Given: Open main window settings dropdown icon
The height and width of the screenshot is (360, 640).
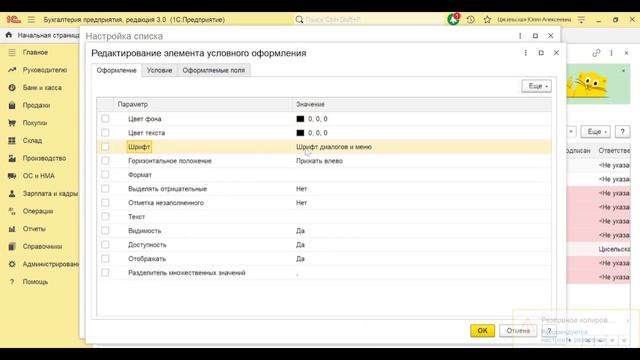Looking at the screenshot, I should point(581,20).
